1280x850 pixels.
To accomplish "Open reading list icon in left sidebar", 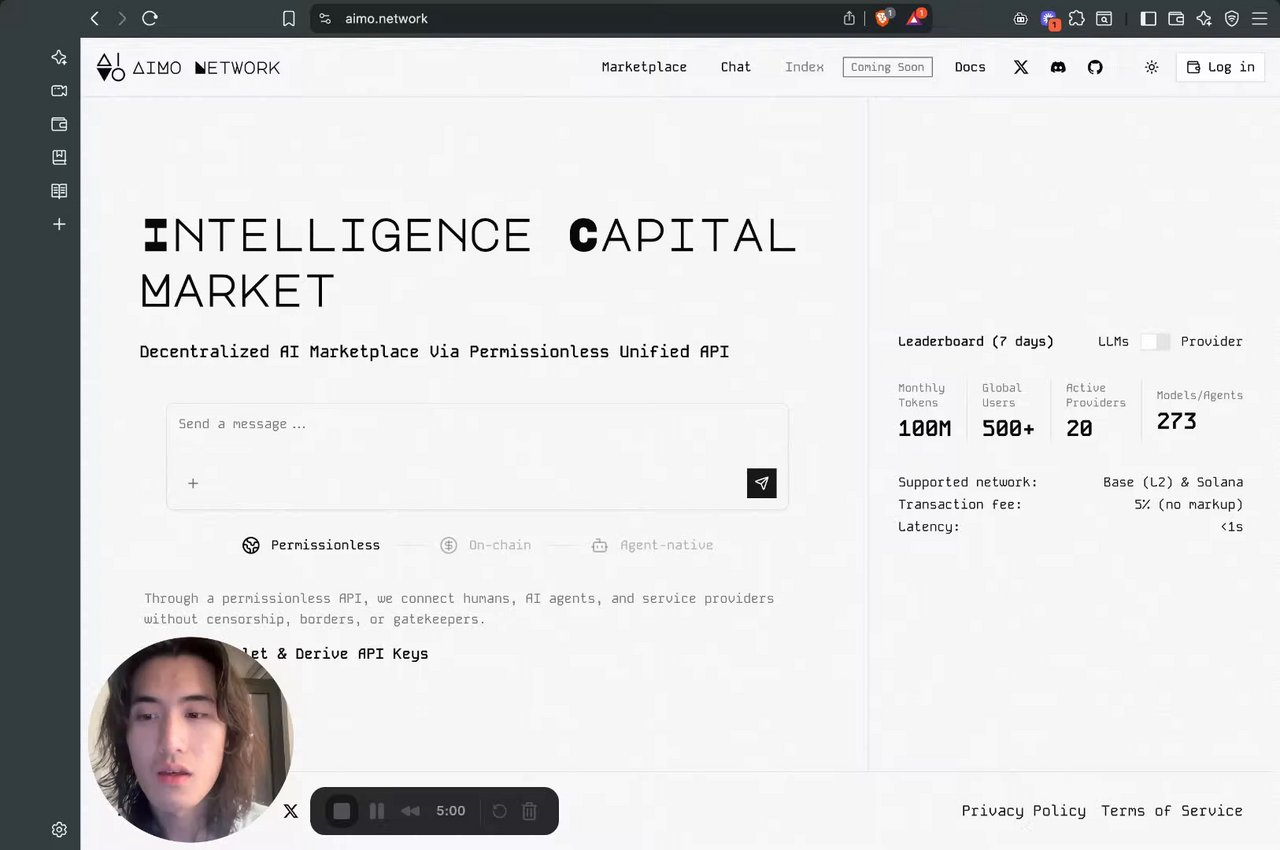I will pos(59,191).
